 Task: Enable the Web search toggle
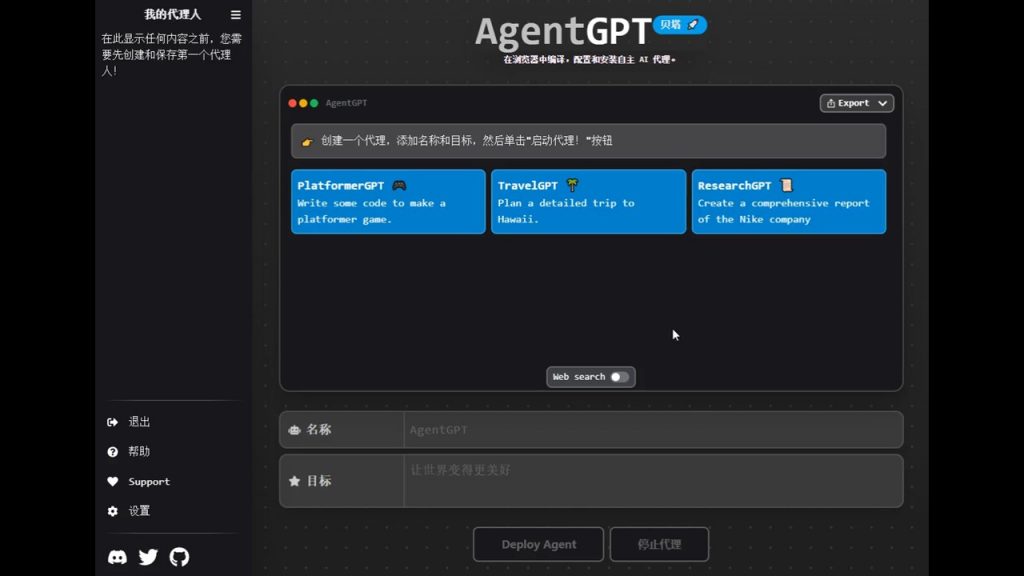coord(620,377)
